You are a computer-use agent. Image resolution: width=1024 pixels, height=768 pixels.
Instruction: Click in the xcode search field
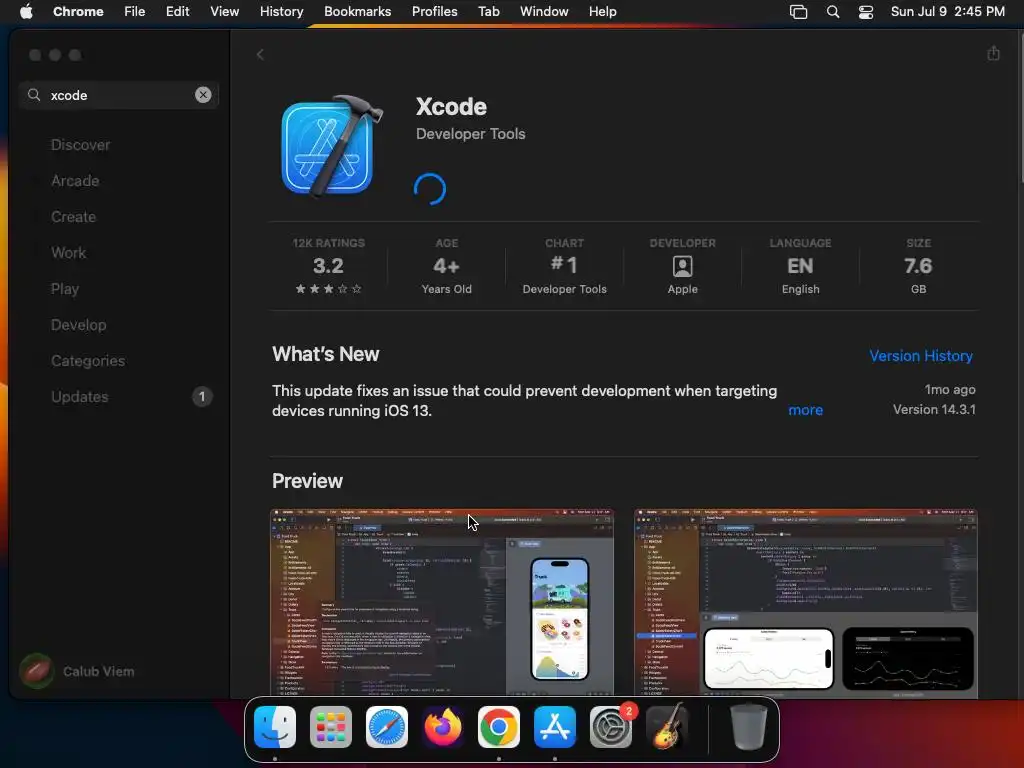click(119, 95)
